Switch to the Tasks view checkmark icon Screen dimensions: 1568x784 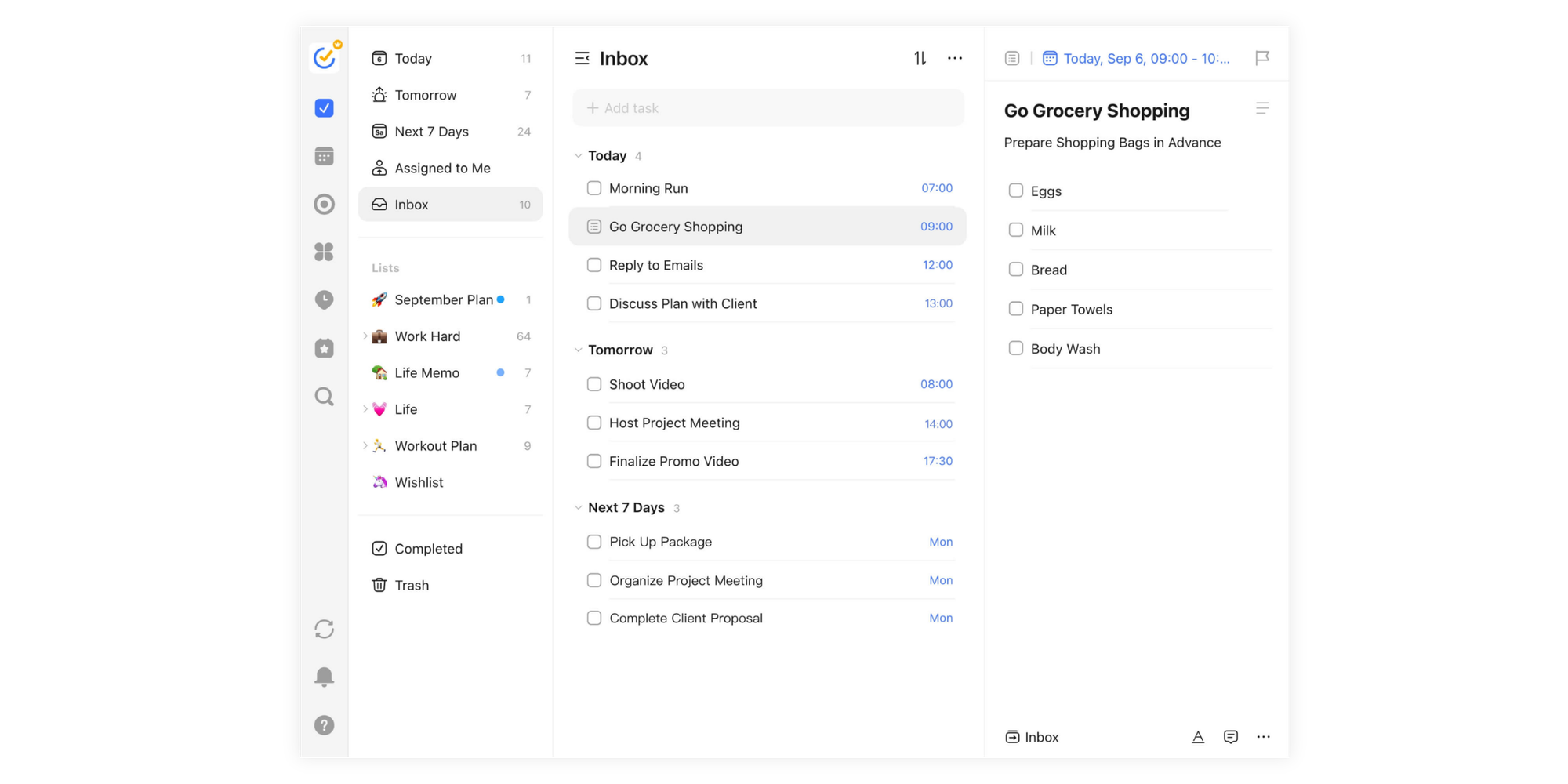click(325, 108)
